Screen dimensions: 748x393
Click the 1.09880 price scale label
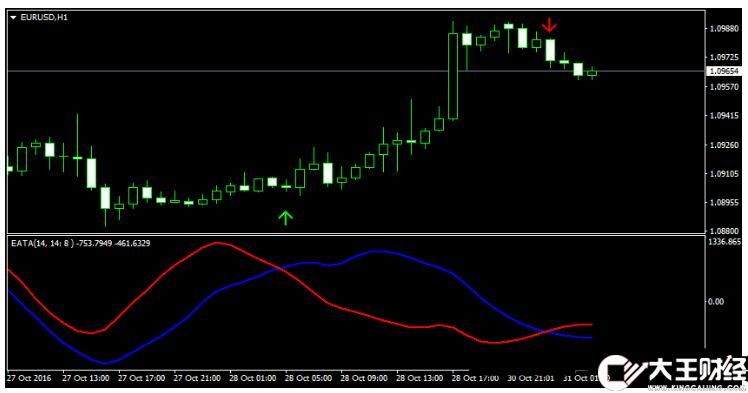pos(724,29)
